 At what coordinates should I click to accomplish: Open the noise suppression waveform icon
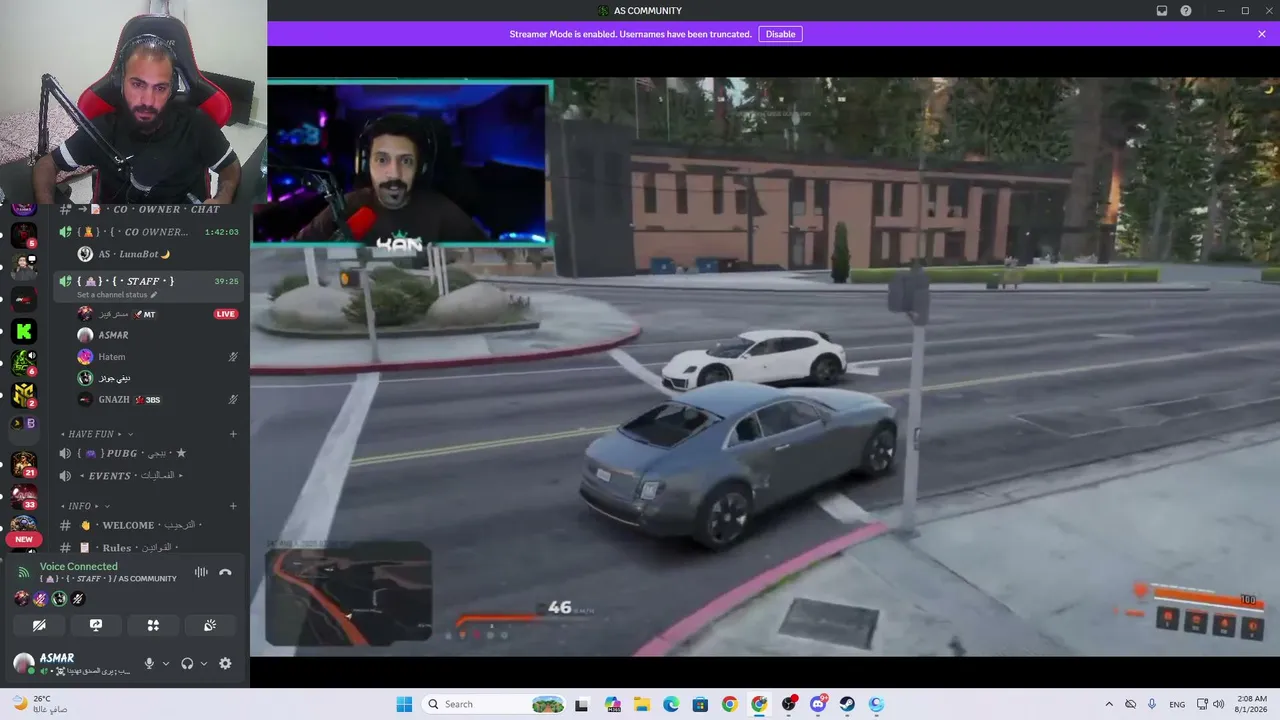point(201,572)
